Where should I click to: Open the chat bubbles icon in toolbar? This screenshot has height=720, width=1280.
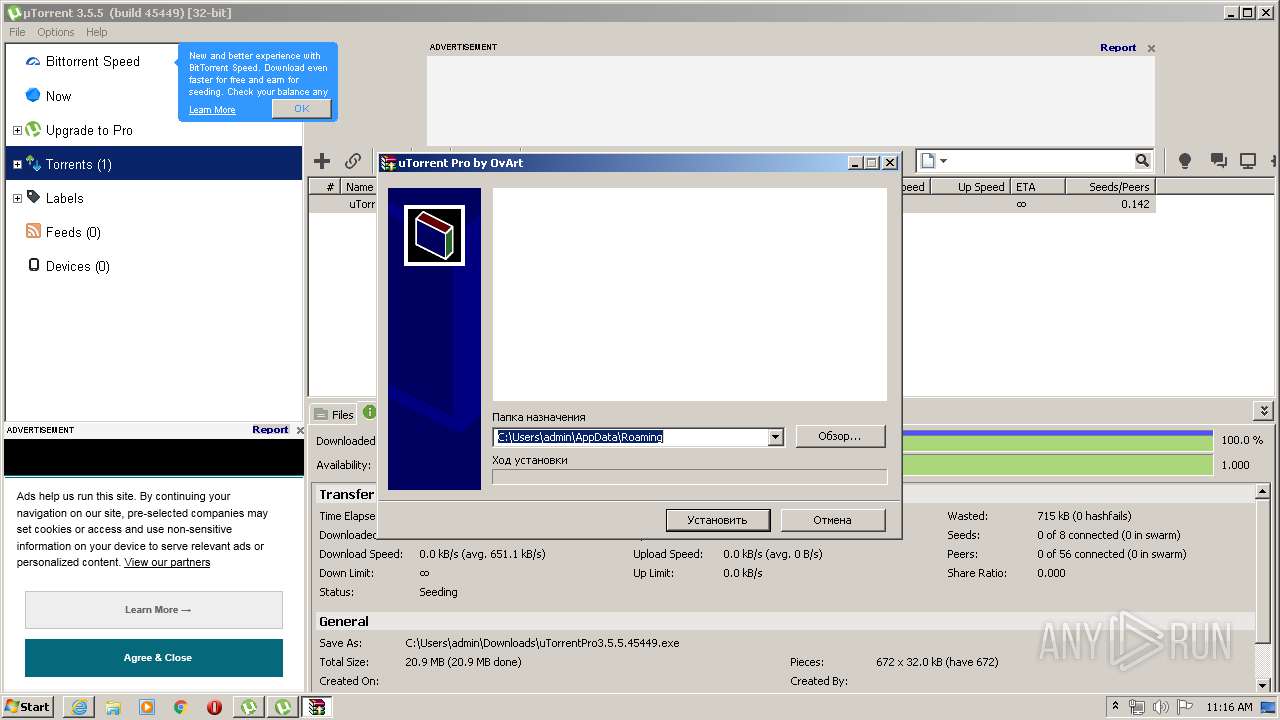1218,161
